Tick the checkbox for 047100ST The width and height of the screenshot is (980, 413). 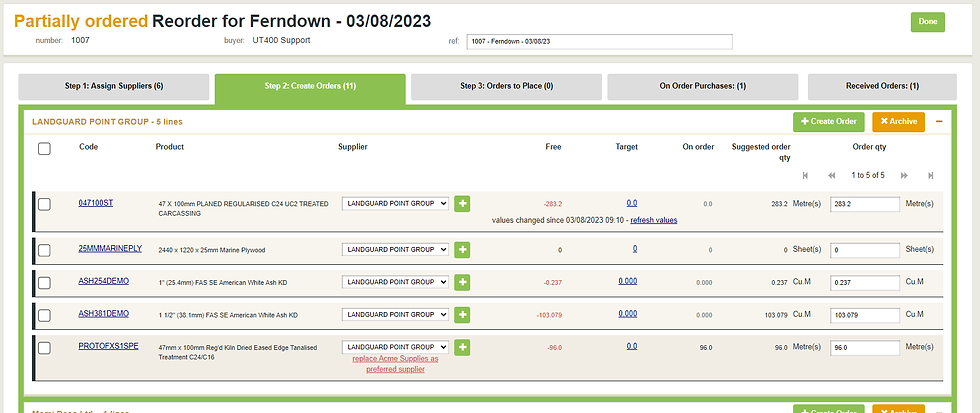44,204
